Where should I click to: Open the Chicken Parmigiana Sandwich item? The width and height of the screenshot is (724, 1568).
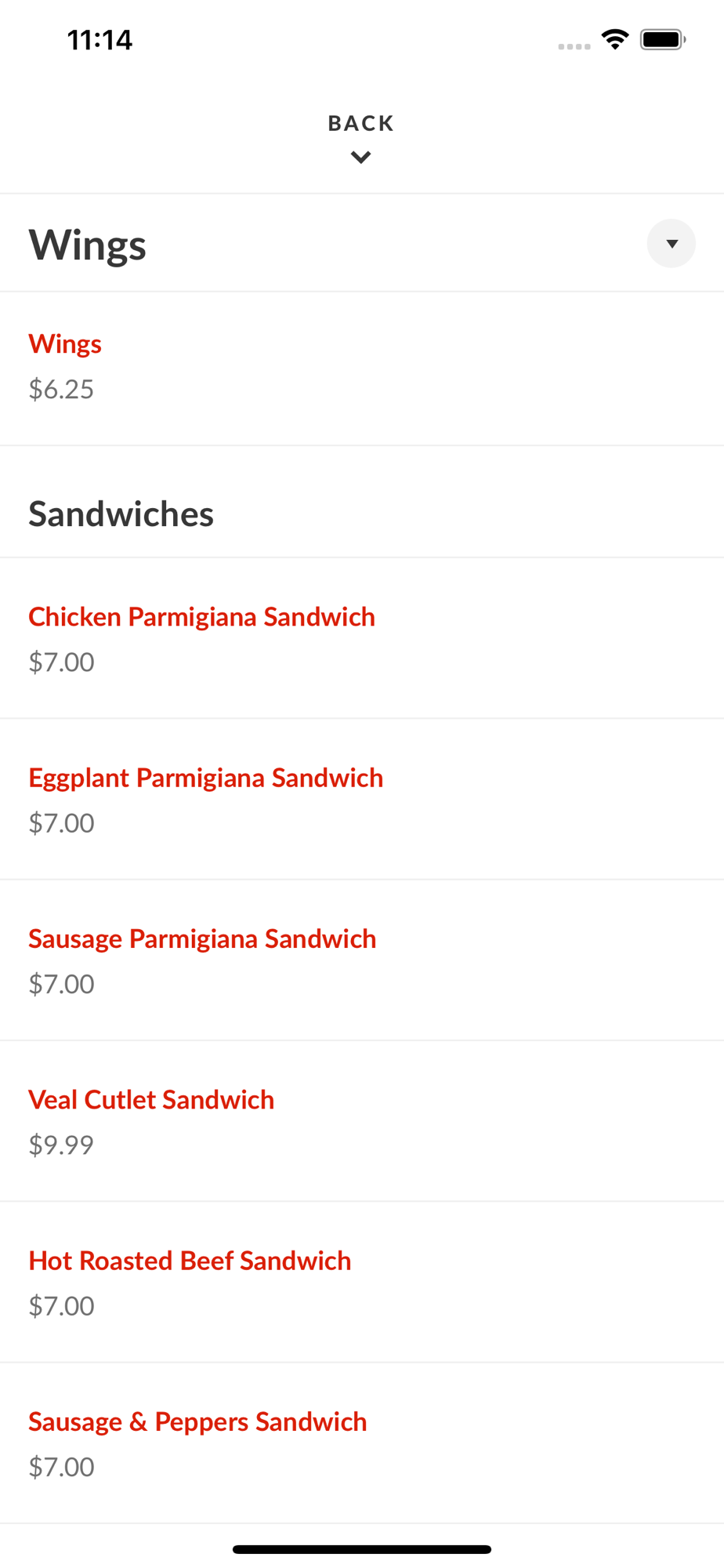[201, 617]
